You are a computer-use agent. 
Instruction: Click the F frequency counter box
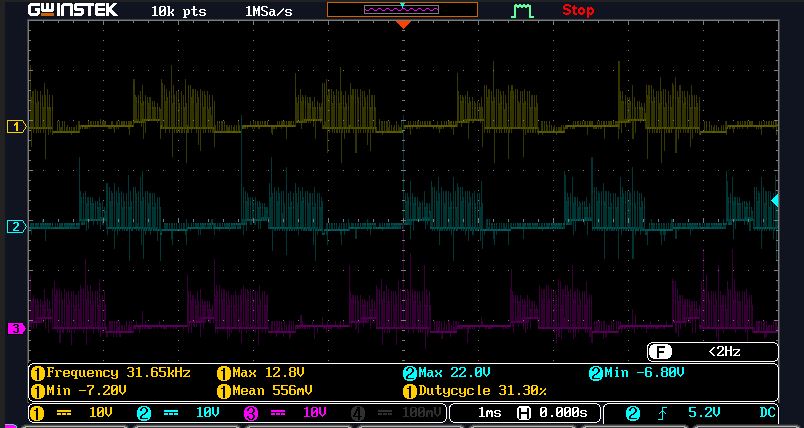(x=713, y=352)
